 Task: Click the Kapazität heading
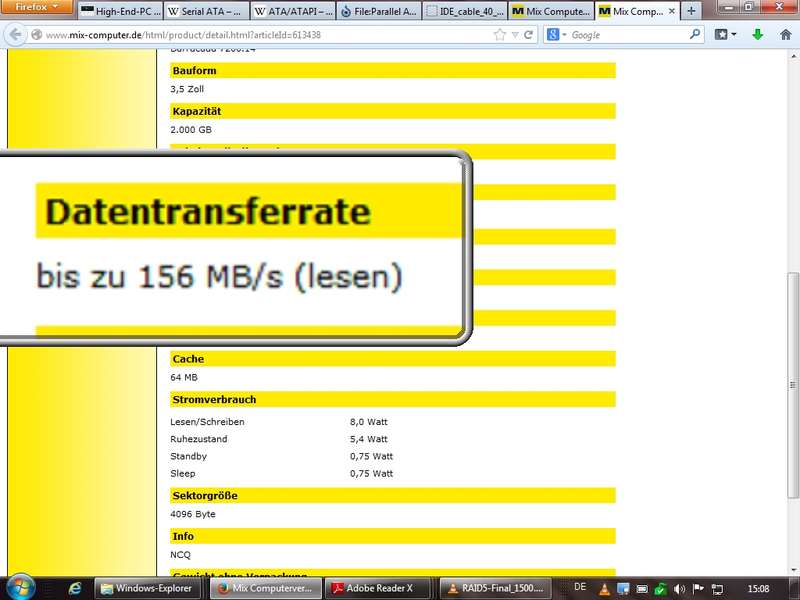coord(197,111)
